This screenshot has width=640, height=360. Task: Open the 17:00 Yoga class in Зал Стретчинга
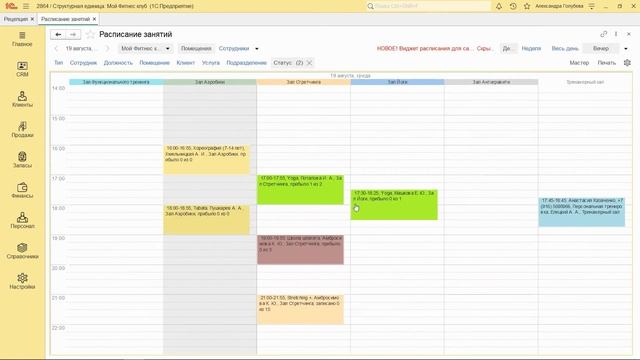tap(300, 190)
